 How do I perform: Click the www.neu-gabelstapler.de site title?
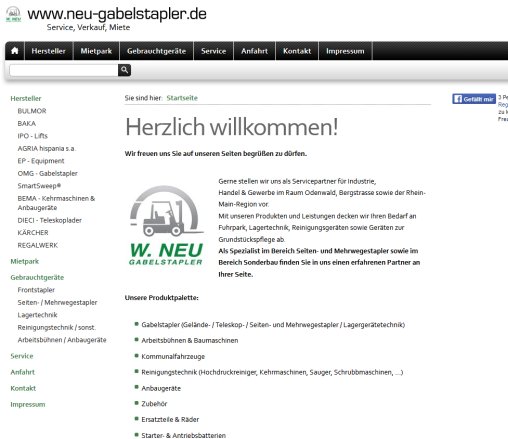point(117,14)
